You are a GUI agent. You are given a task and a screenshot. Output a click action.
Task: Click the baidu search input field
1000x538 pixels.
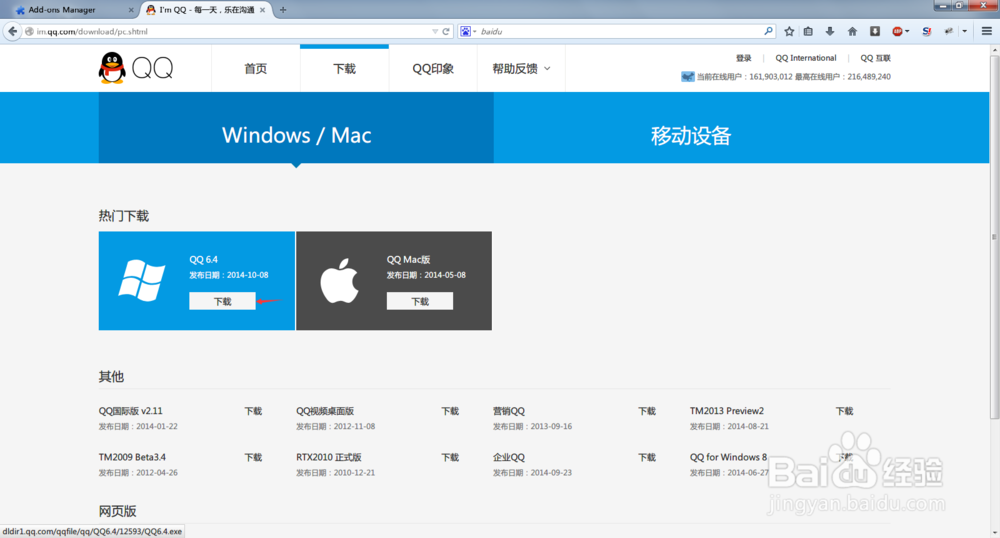[620, 31]
